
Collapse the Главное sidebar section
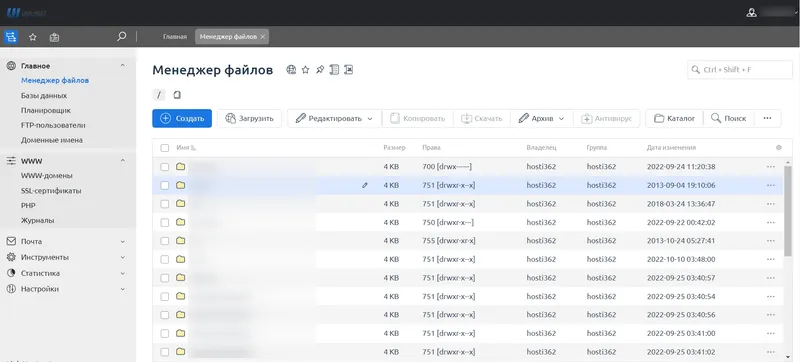[x=122, y=65]
